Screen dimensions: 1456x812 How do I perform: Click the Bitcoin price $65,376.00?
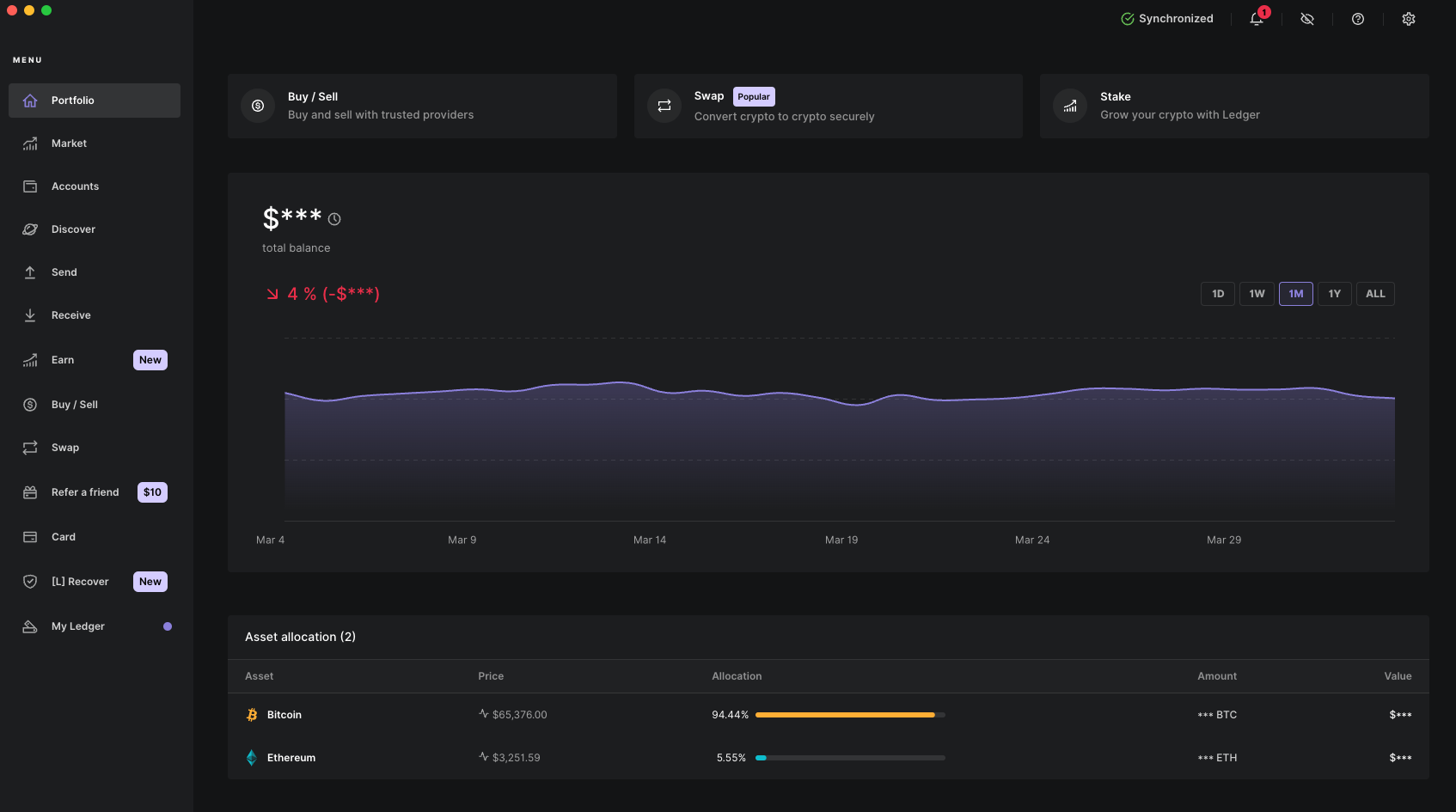point(520,715)
